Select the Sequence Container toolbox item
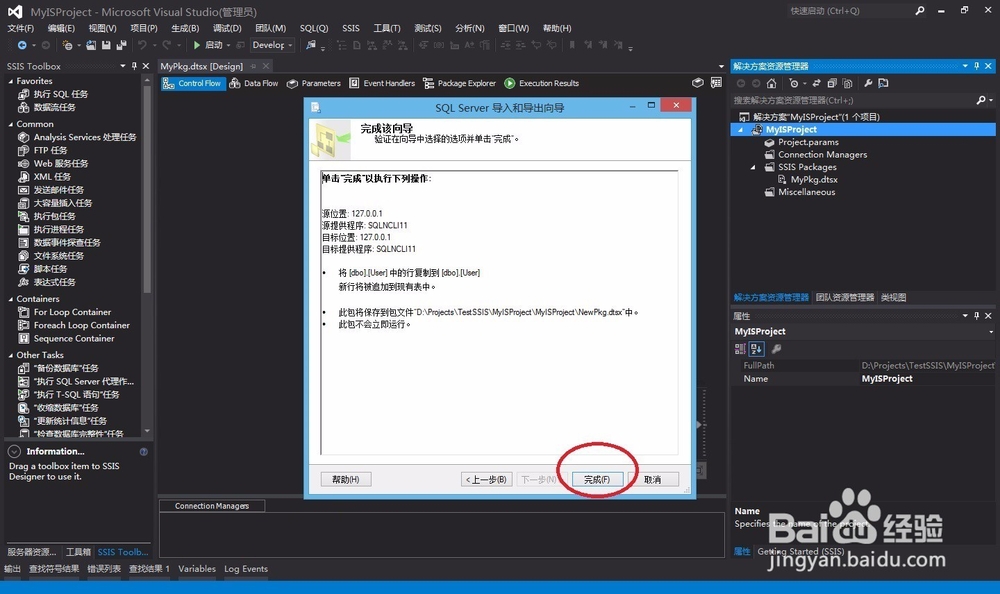This screenshot has width=1000, height=594. [x=74, y=338]
